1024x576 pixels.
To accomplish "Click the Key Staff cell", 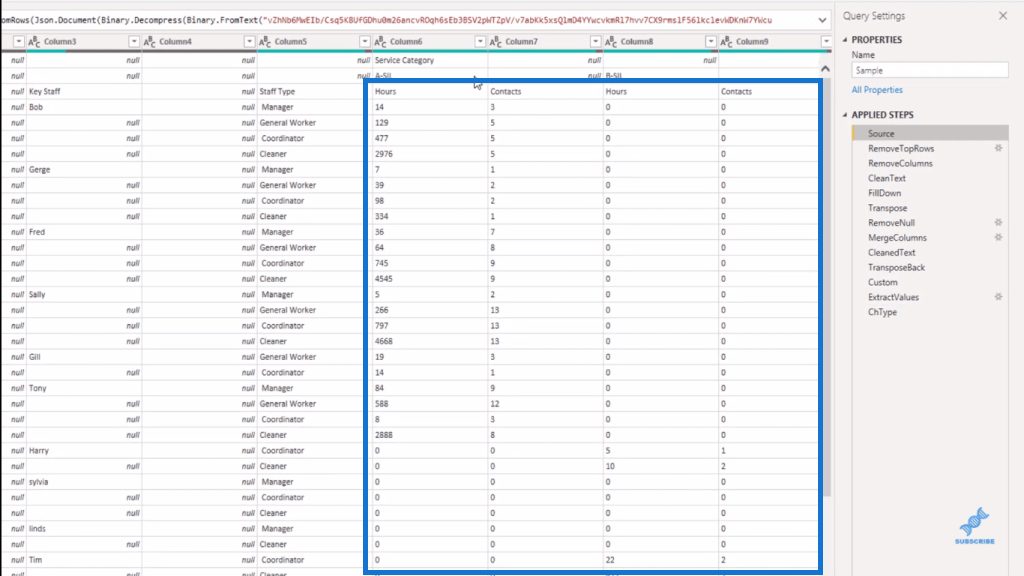I will tap(84, 91).
